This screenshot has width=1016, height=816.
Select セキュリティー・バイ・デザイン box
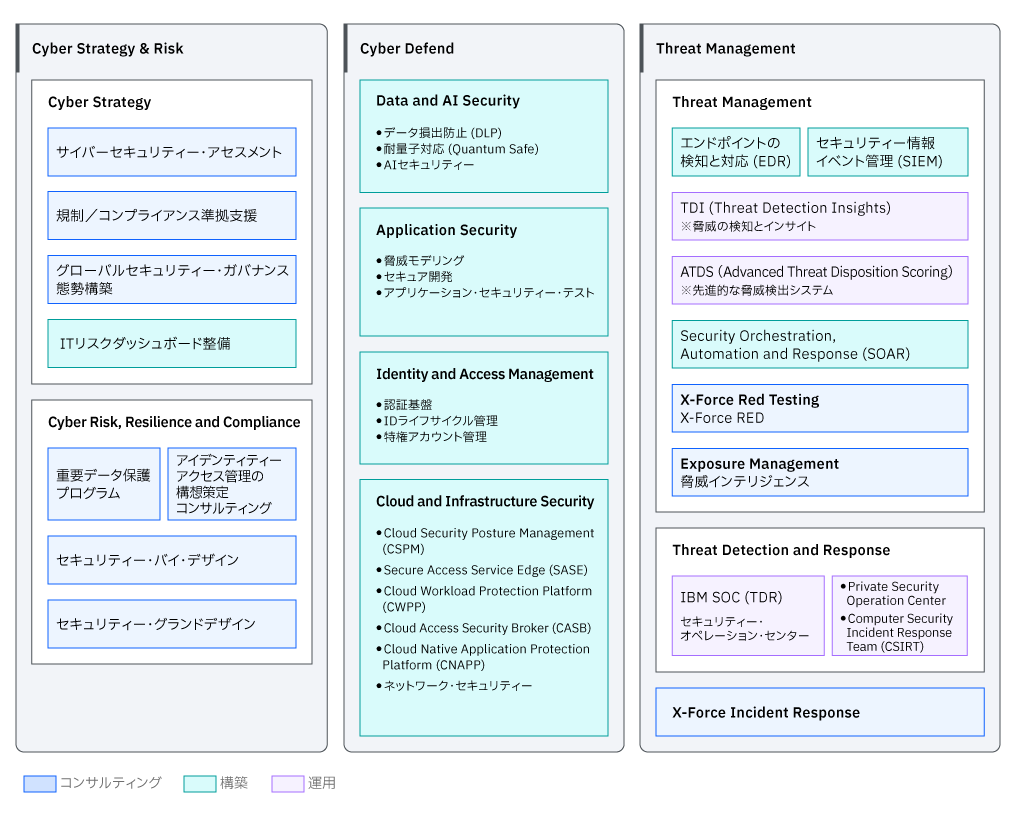click(172, 560)
